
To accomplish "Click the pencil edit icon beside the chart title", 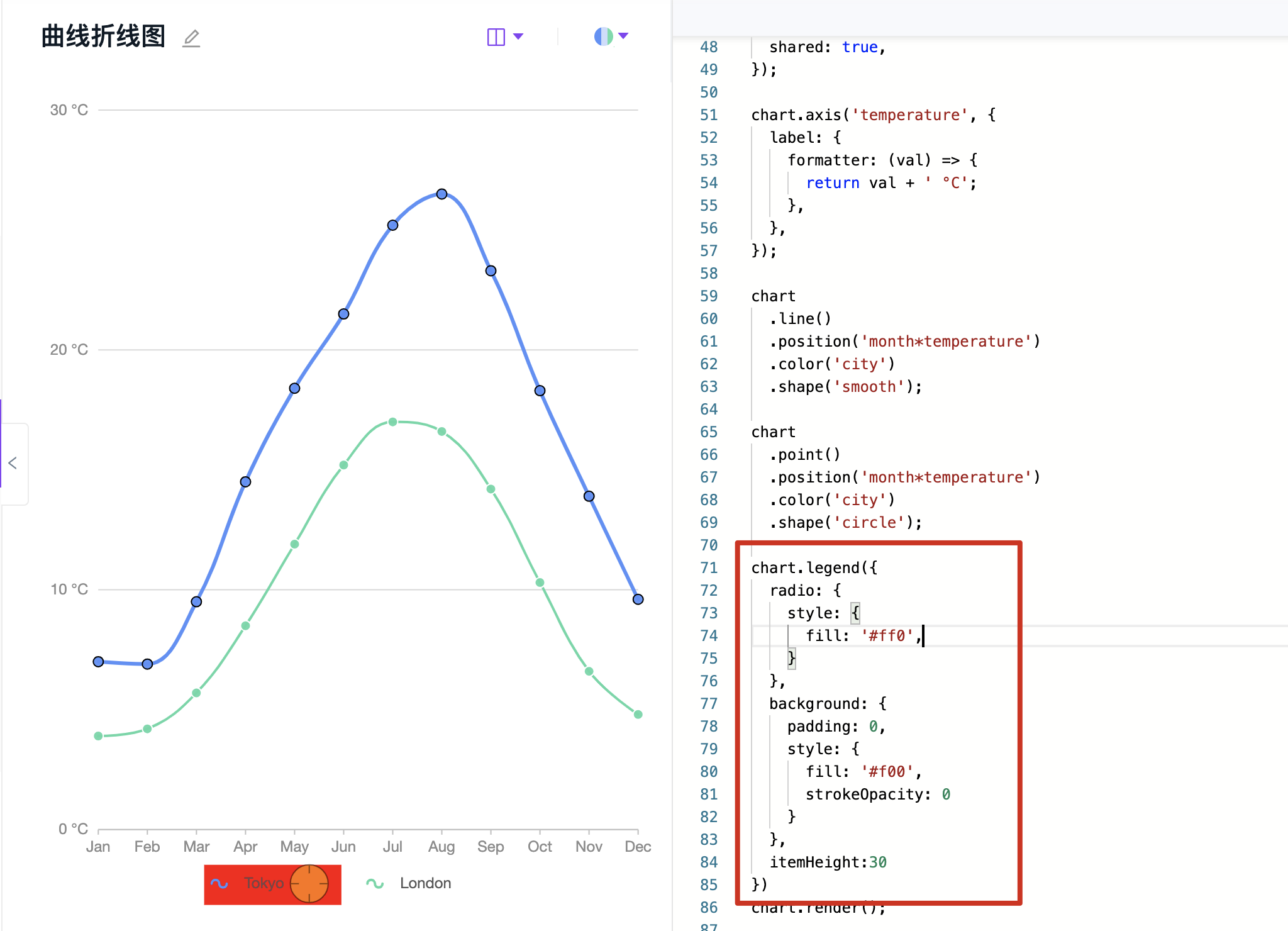I will point(191,38).
